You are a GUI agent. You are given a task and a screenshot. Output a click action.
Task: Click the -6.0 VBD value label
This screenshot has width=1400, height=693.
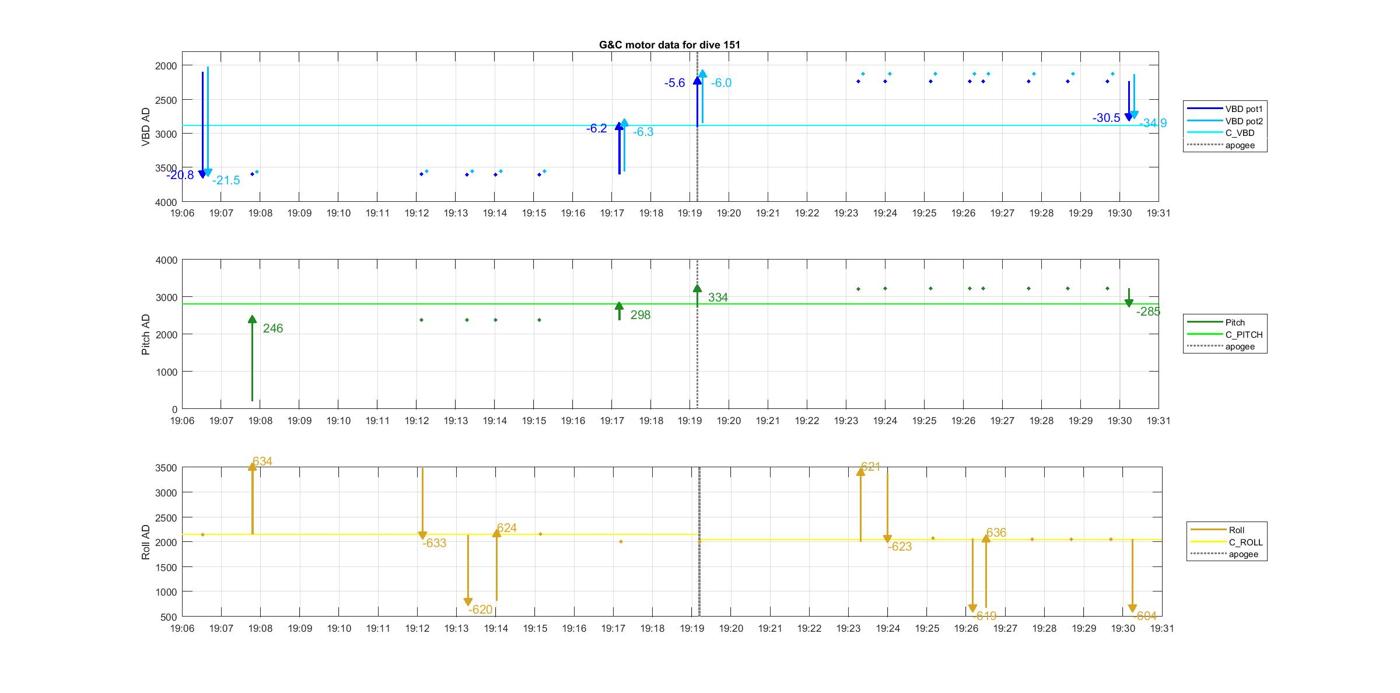pyautogui.click(x=721, y=83)
